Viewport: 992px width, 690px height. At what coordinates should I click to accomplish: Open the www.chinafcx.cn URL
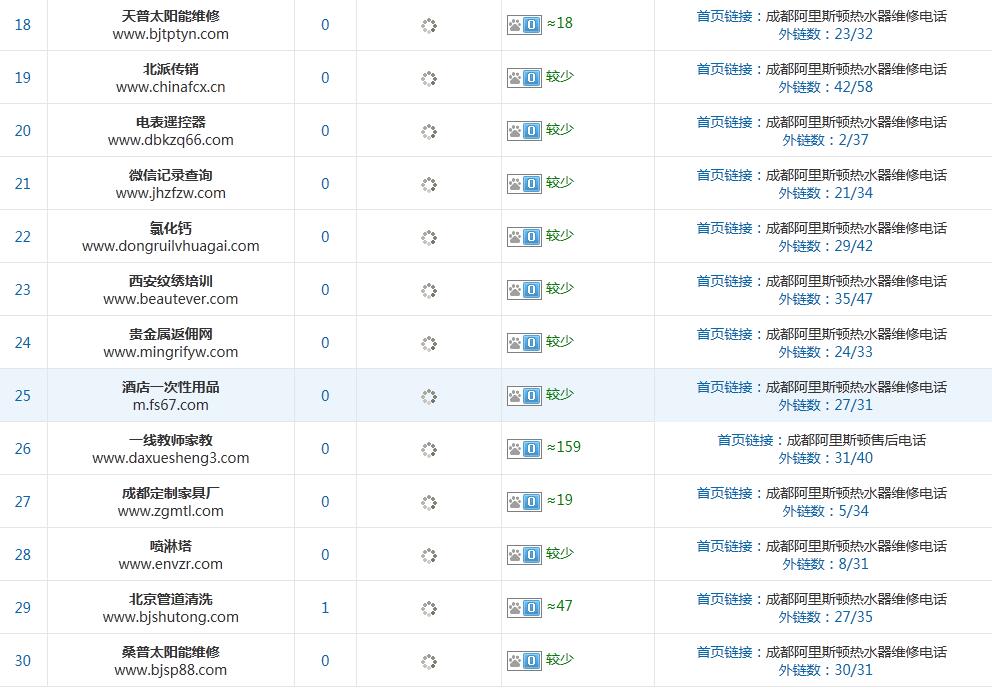coord(170,87)
